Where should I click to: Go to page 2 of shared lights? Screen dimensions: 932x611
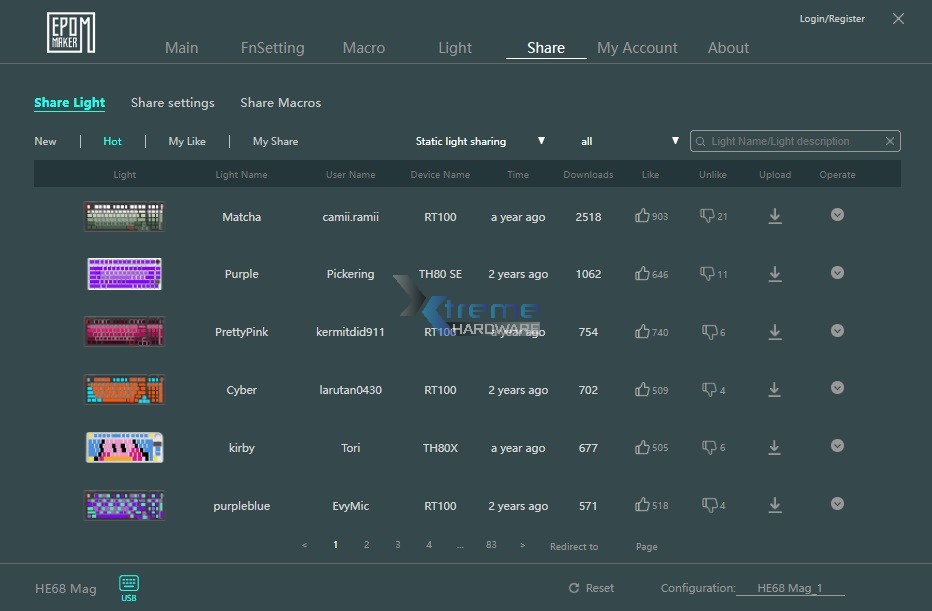366,544
